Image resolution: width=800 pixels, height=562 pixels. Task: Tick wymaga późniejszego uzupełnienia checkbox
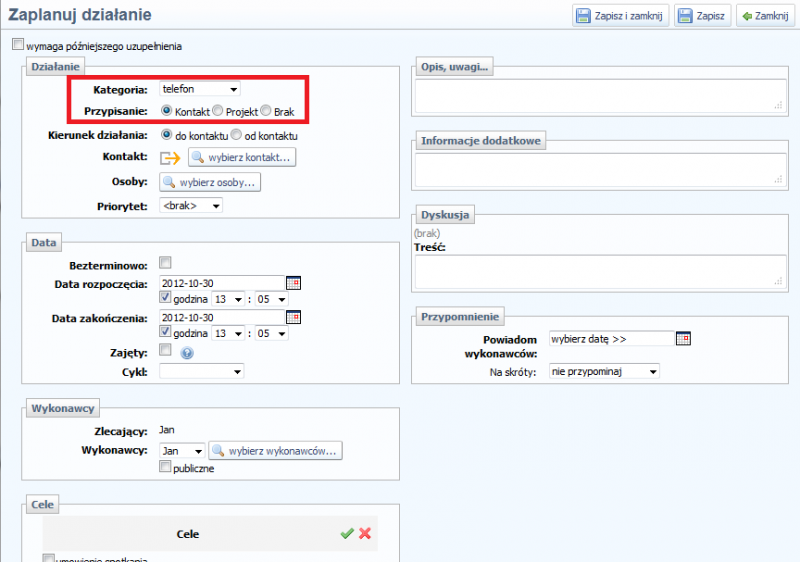[x=18, y=44]
